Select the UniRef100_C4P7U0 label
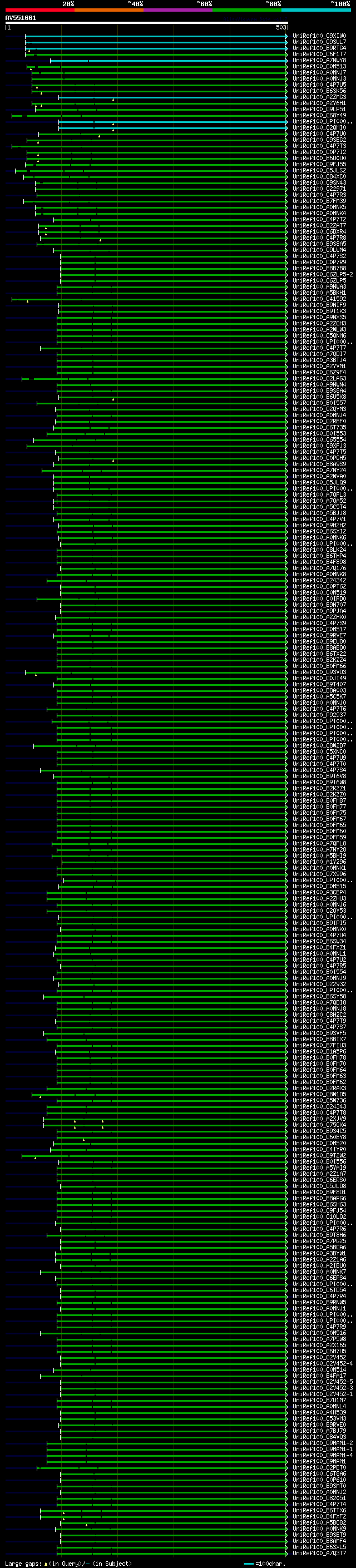 pyautogui.click(x=319, y=134)
